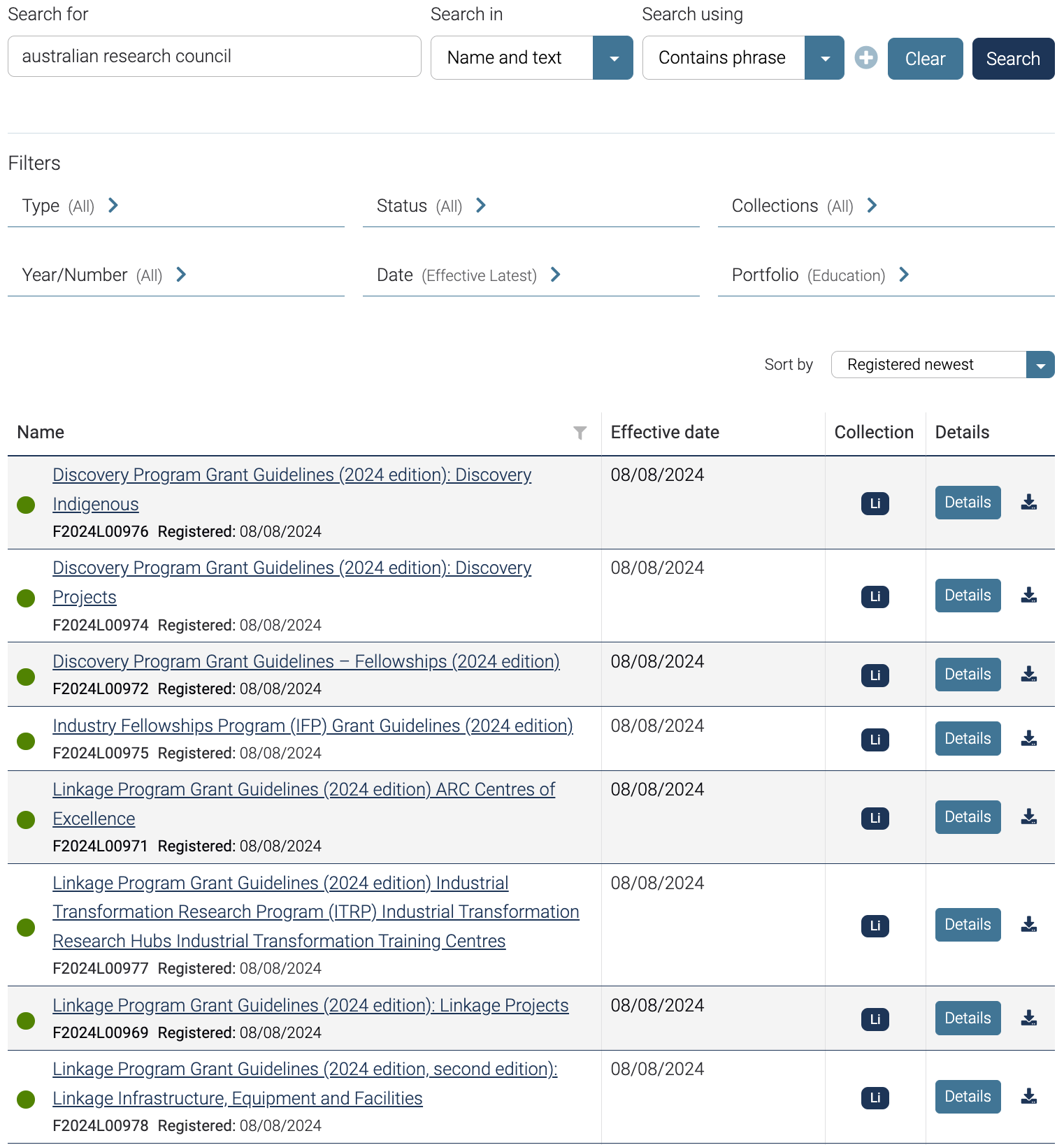Download Discovery Indigenous guidelines F2024L00976
Viewport: 1064px width, 1145px height.
click(1028, 503)
